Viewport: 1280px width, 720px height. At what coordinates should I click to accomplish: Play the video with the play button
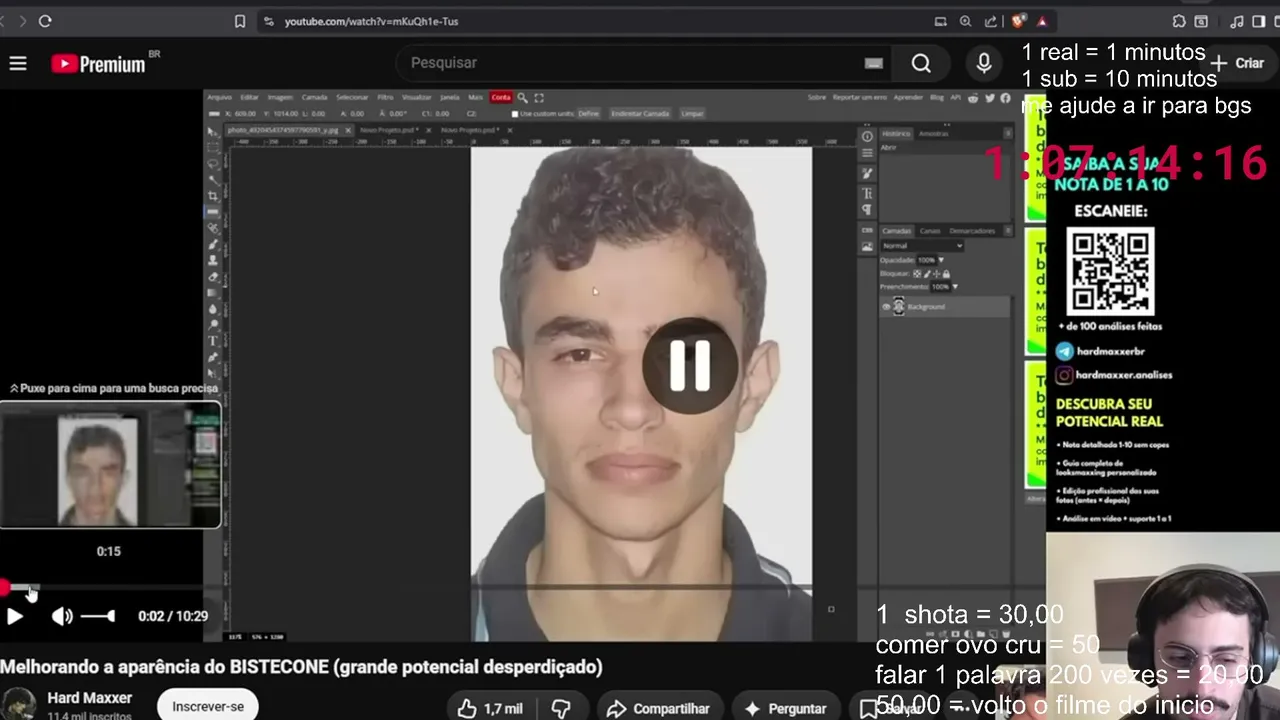pyautogui.click(x=15, y=616)
